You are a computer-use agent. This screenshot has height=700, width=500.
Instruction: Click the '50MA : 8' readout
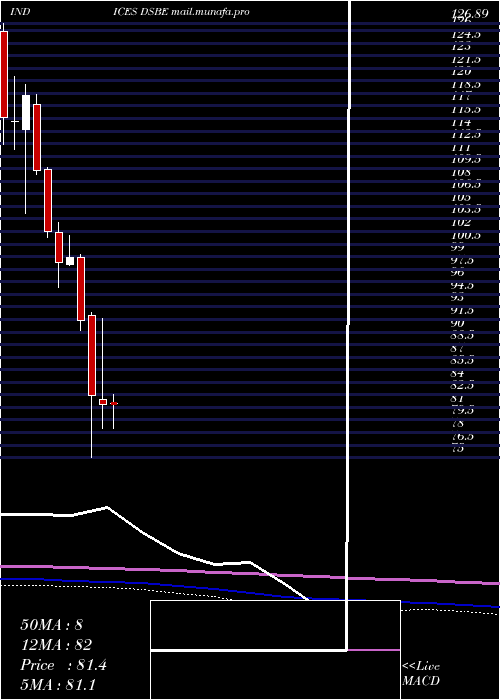(51, 625)
